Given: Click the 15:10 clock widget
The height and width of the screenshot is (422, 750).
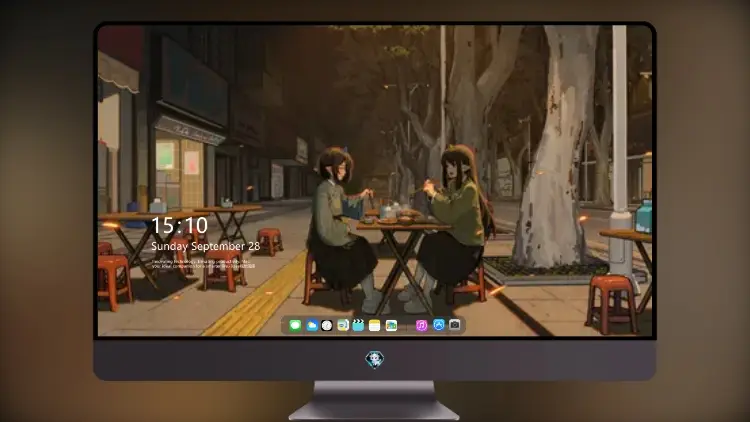Looking at the screenshot, I should [179, 225].
